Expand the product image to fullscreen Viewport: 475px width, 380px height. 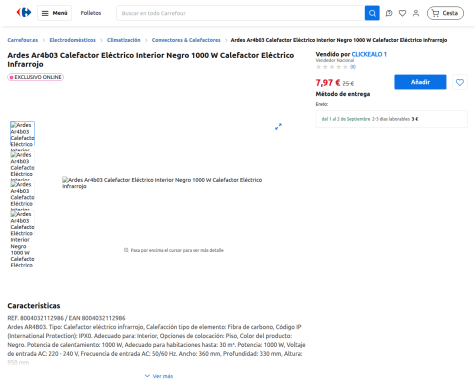pyautogui.click(x=278, y=127)
